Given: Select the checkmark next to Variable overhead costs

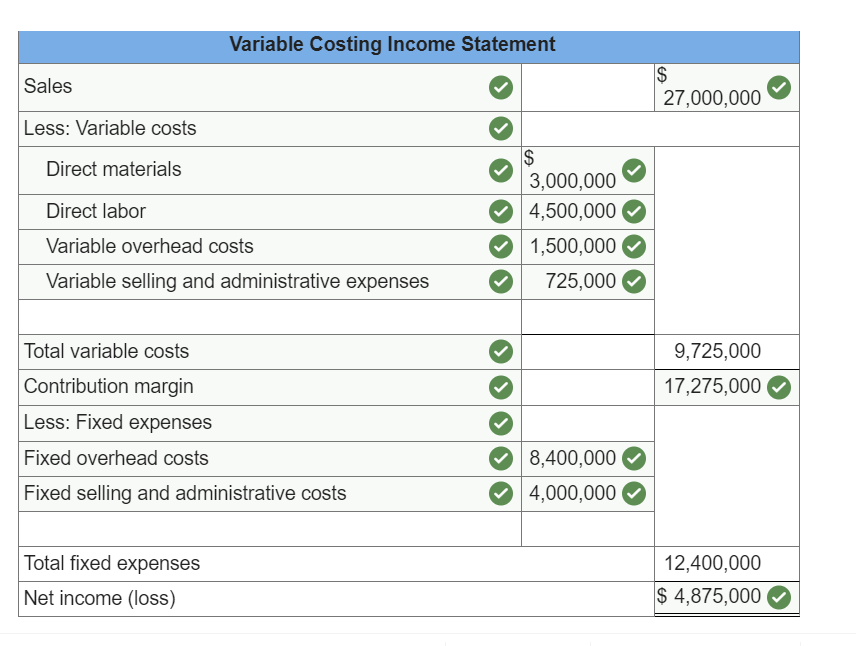Looking at the screenshot, I should pyautogui.click(x=501, y=246).
